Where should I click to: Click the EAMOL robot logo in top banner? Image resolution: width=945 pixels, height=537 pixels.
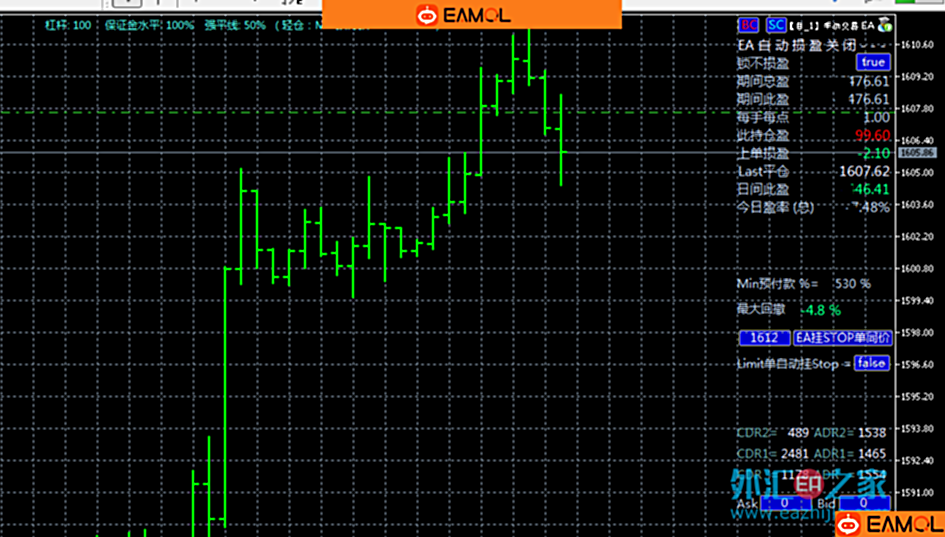point(428,14)
